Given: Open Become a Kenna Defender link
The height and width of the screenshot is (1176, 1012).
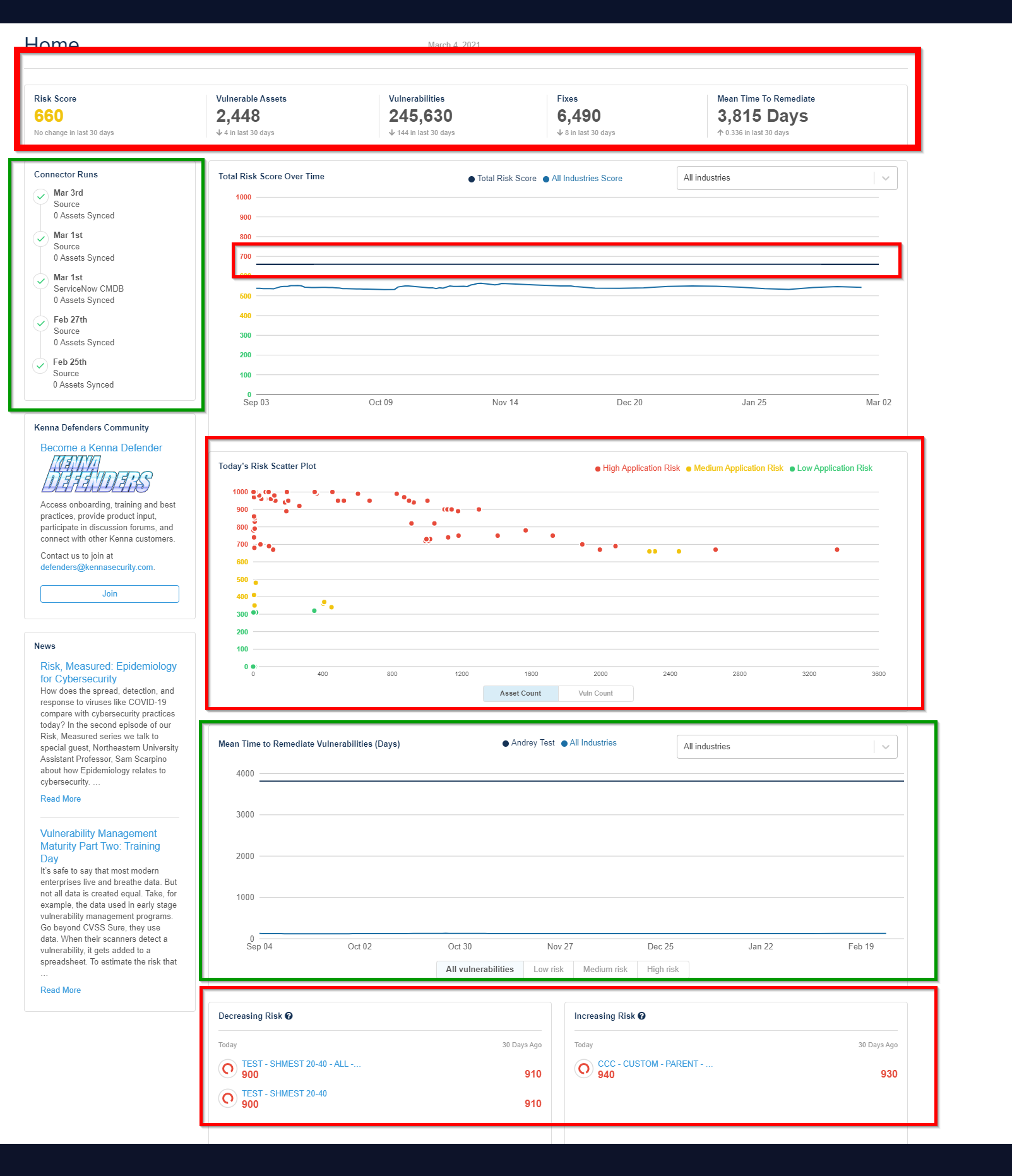Looking at the screenshot, I should pyautogui.click(x=101, y=448).
